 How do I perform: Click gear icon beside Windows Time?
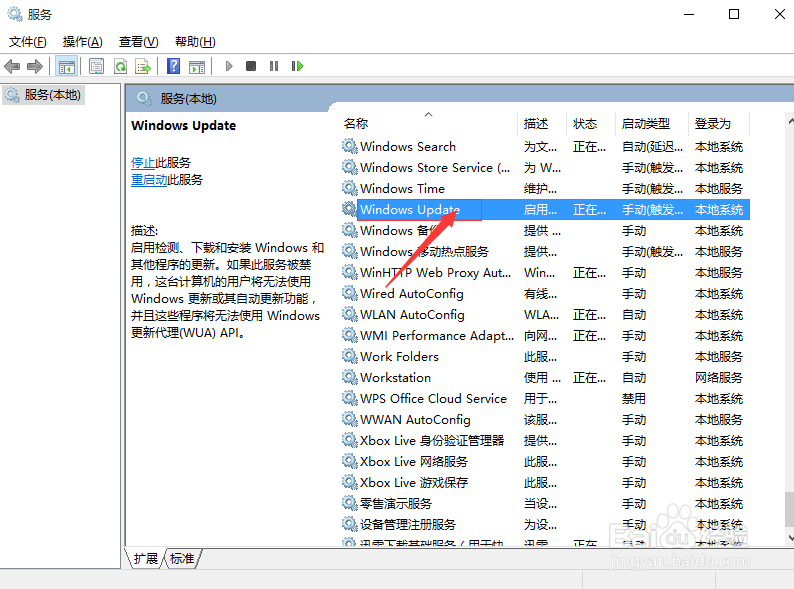[349, 188]
